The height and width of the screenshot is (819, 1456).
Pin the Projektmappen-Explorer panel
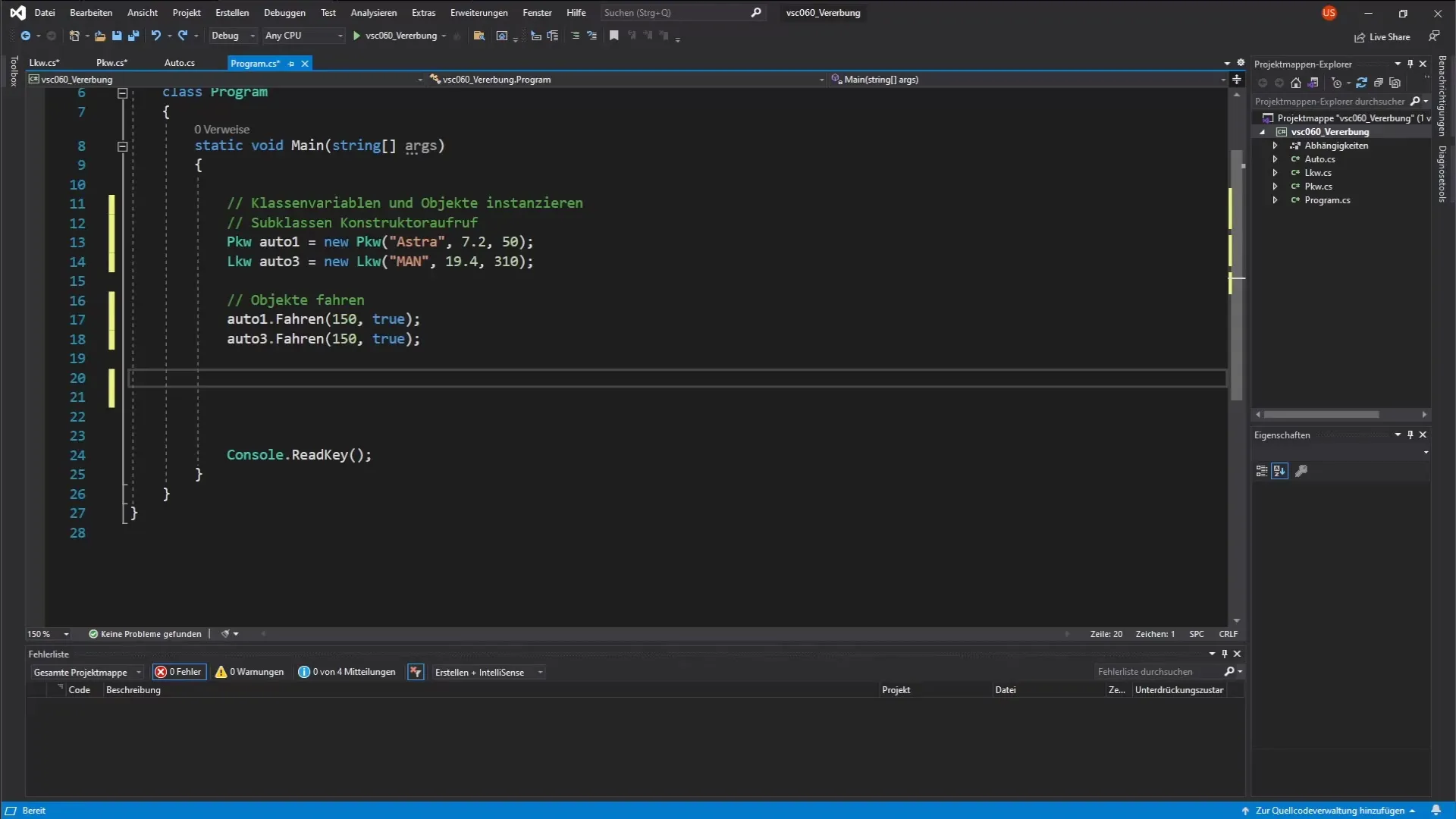(1410, 64)
